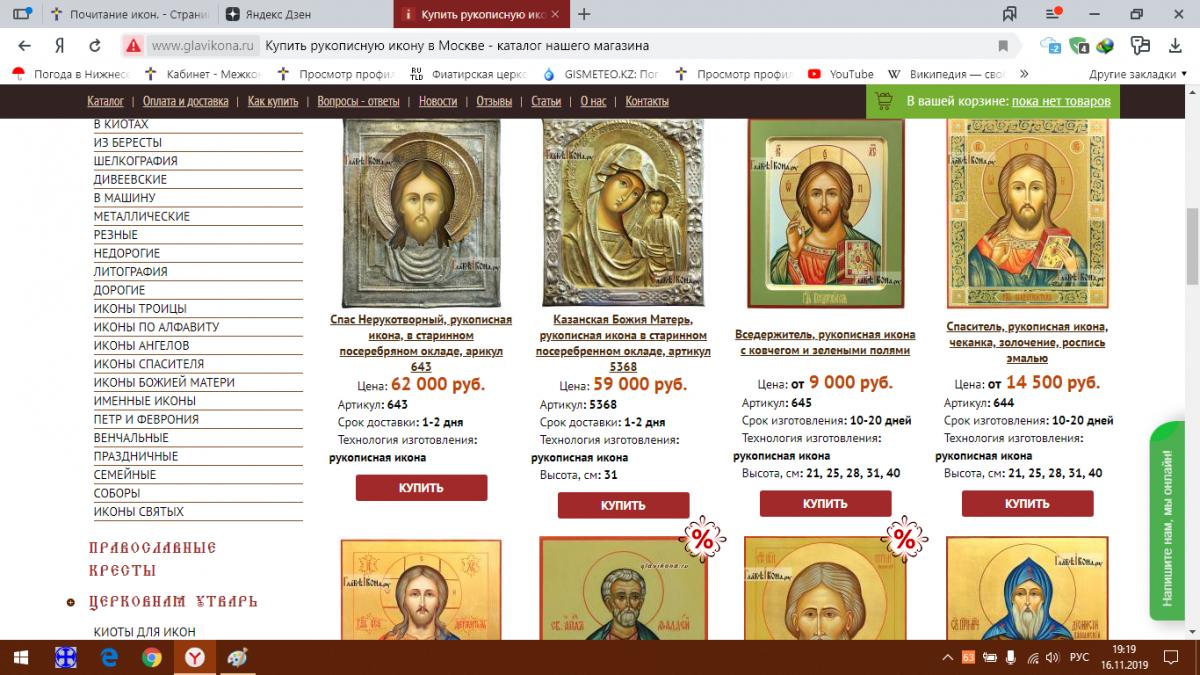The width and height of the screenshot is (1200, 675).
Task: Open Microsoft Edge from the taskbar
Action: pos(109,657)
